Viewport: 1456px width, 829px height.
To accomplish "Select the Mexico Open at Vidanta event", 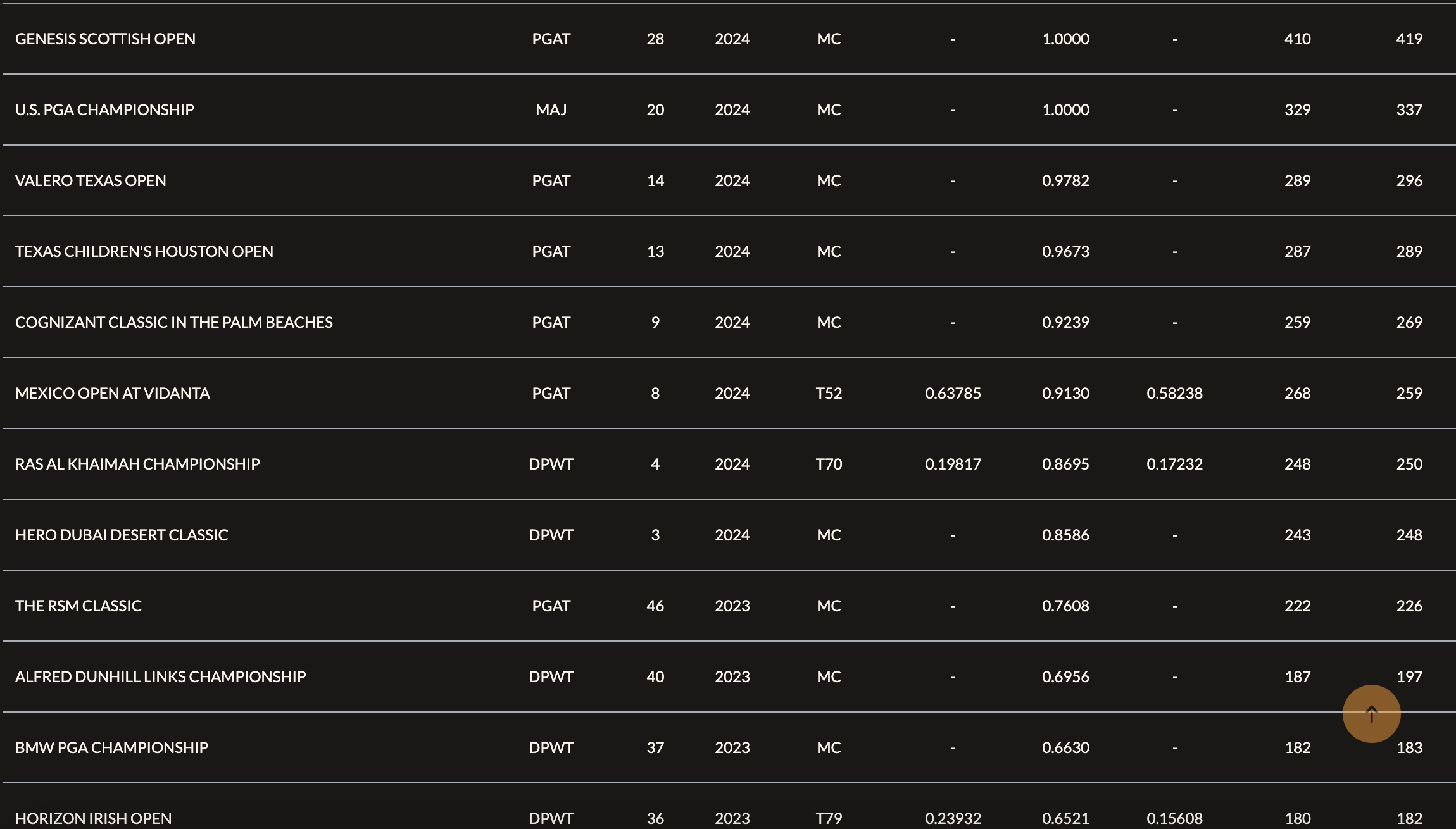I will click(x=112, y=393).
